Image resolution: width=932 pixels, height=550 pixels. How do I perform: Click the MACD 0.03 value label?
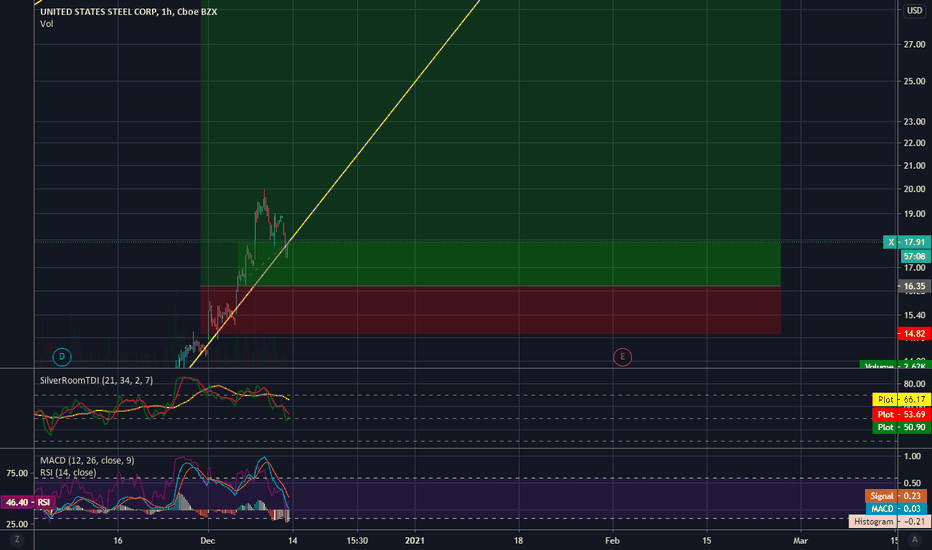tap(896, 509)
